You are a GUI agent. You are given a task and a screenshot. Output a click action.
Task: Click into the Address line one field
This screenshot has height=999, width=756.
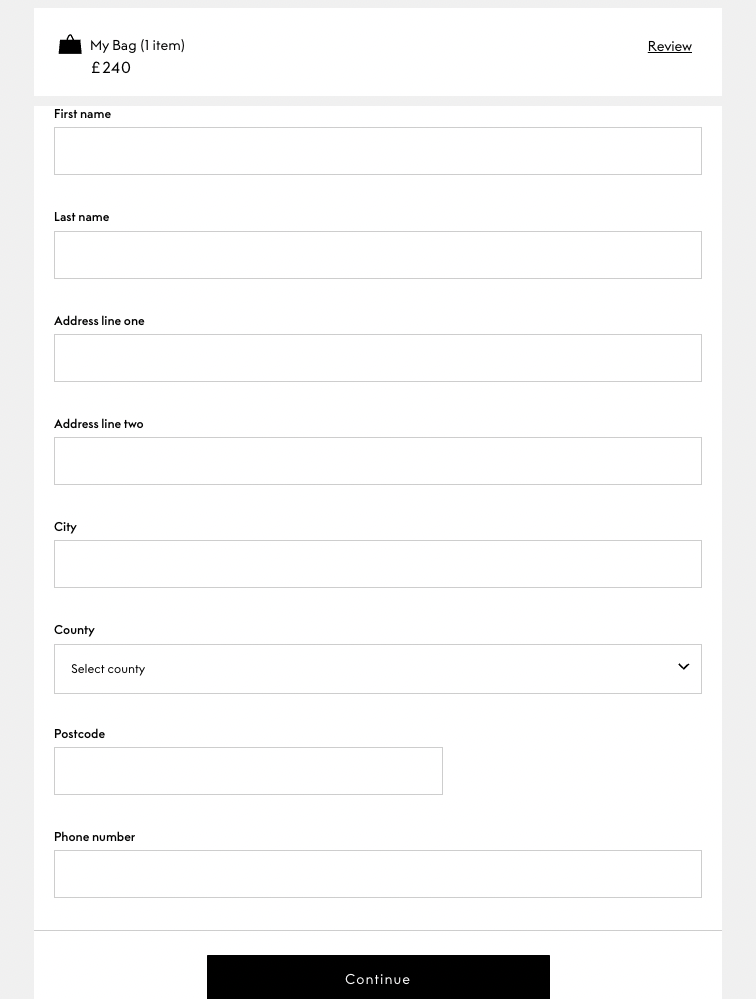[x=378, y=358]
